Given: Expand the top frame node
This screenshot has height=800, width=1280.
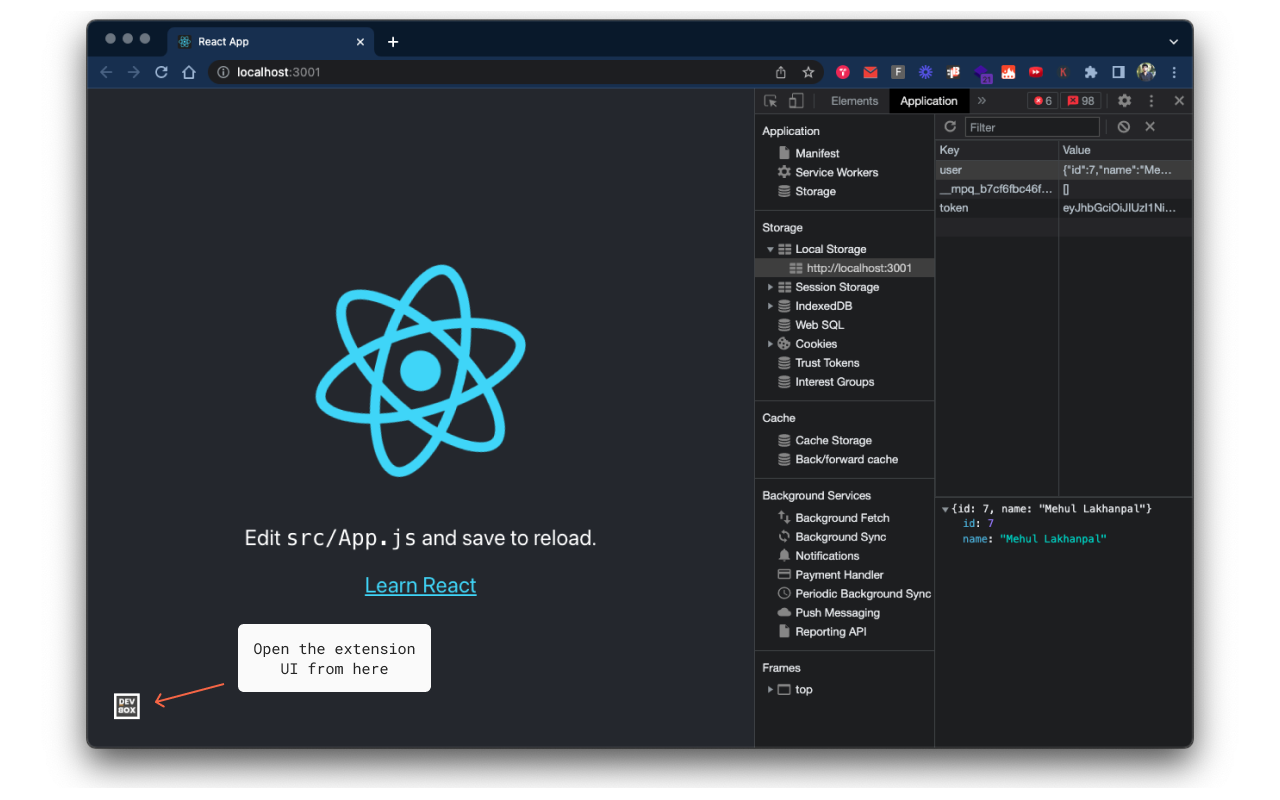Looking at the screenshot, I should click(770, 690).
